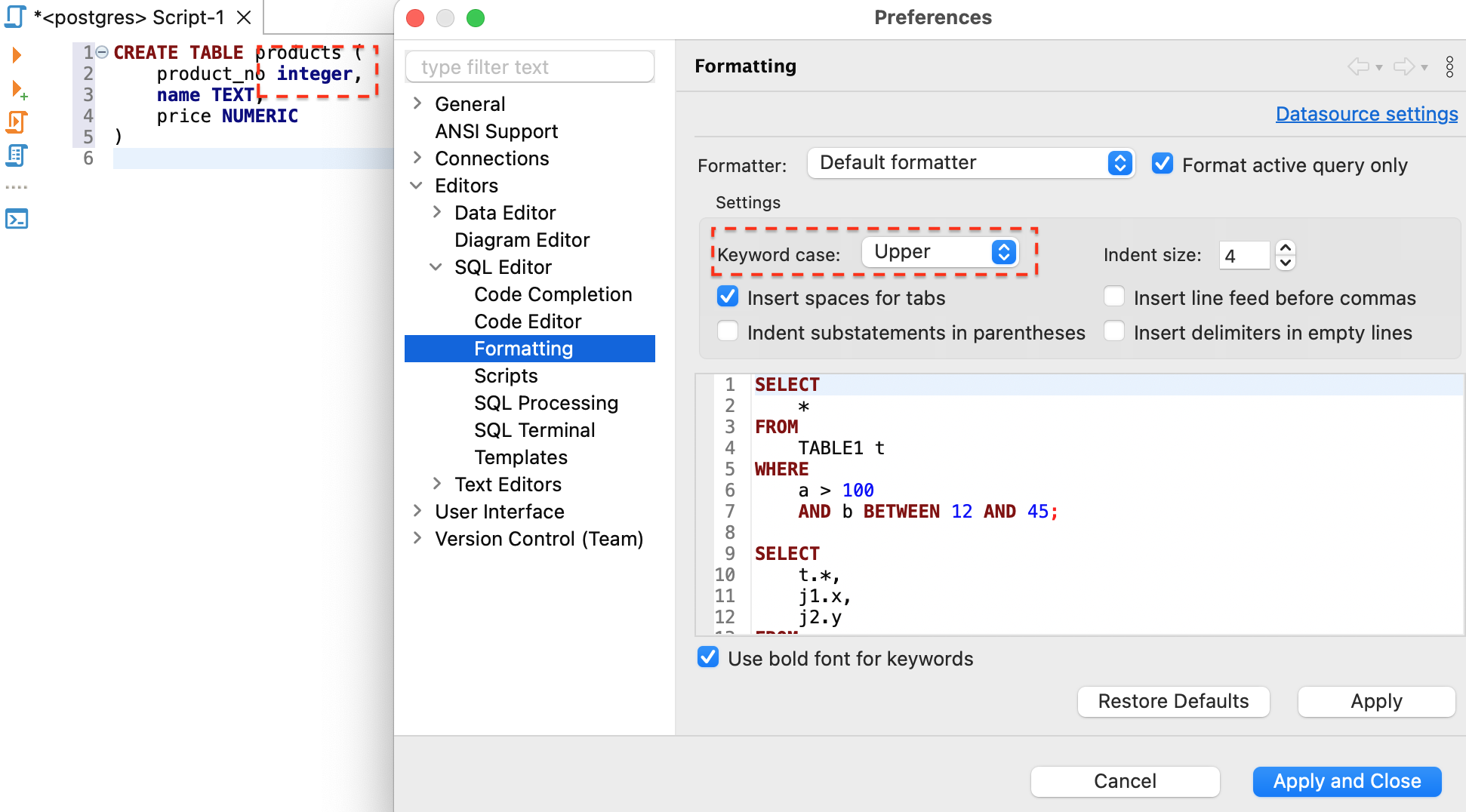1466x812 pixels.
Task: Expand Version Control (Team) node
Action: coord(417,538)
